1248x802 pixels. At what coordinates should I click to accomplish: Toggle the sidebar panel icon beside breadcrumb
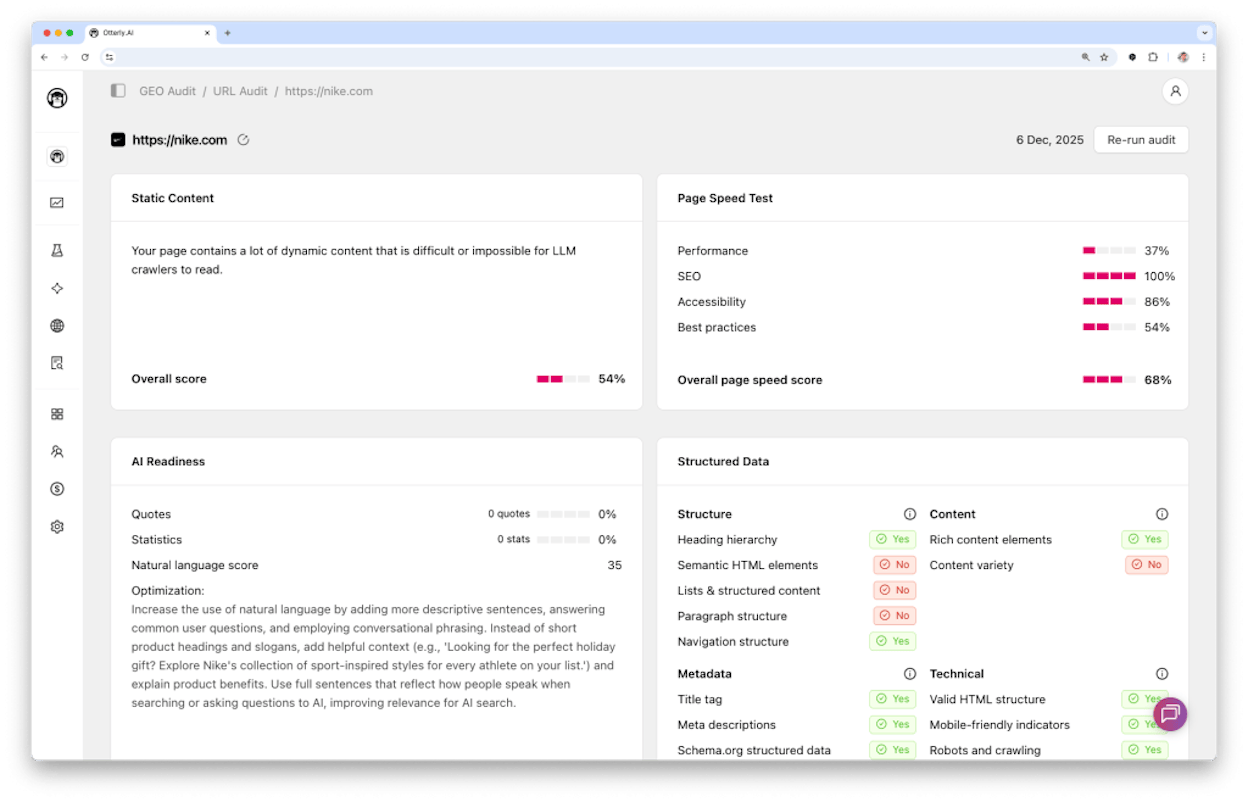click(x=118, y=91)
